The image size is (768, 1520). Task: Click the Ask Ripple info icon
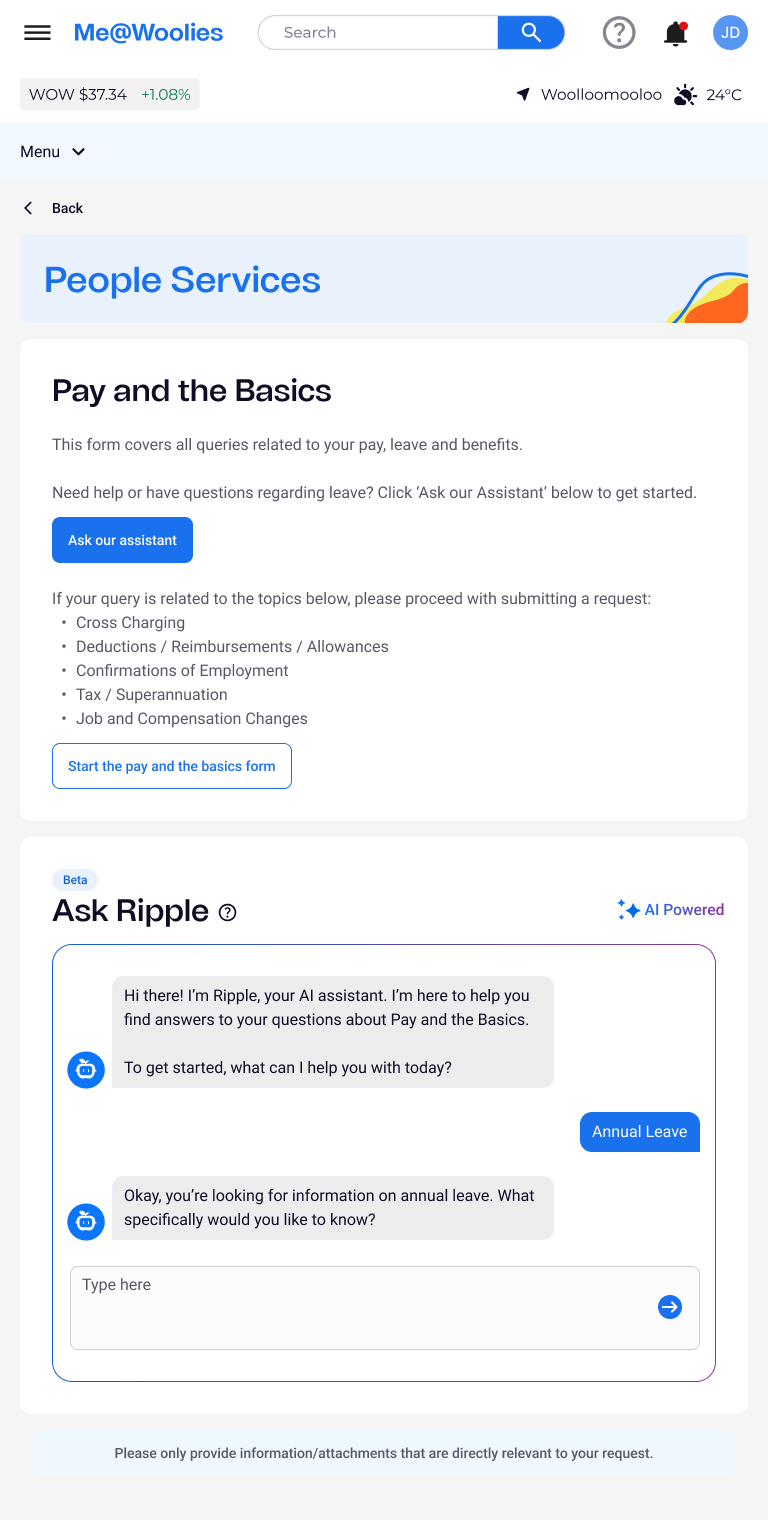228,912
